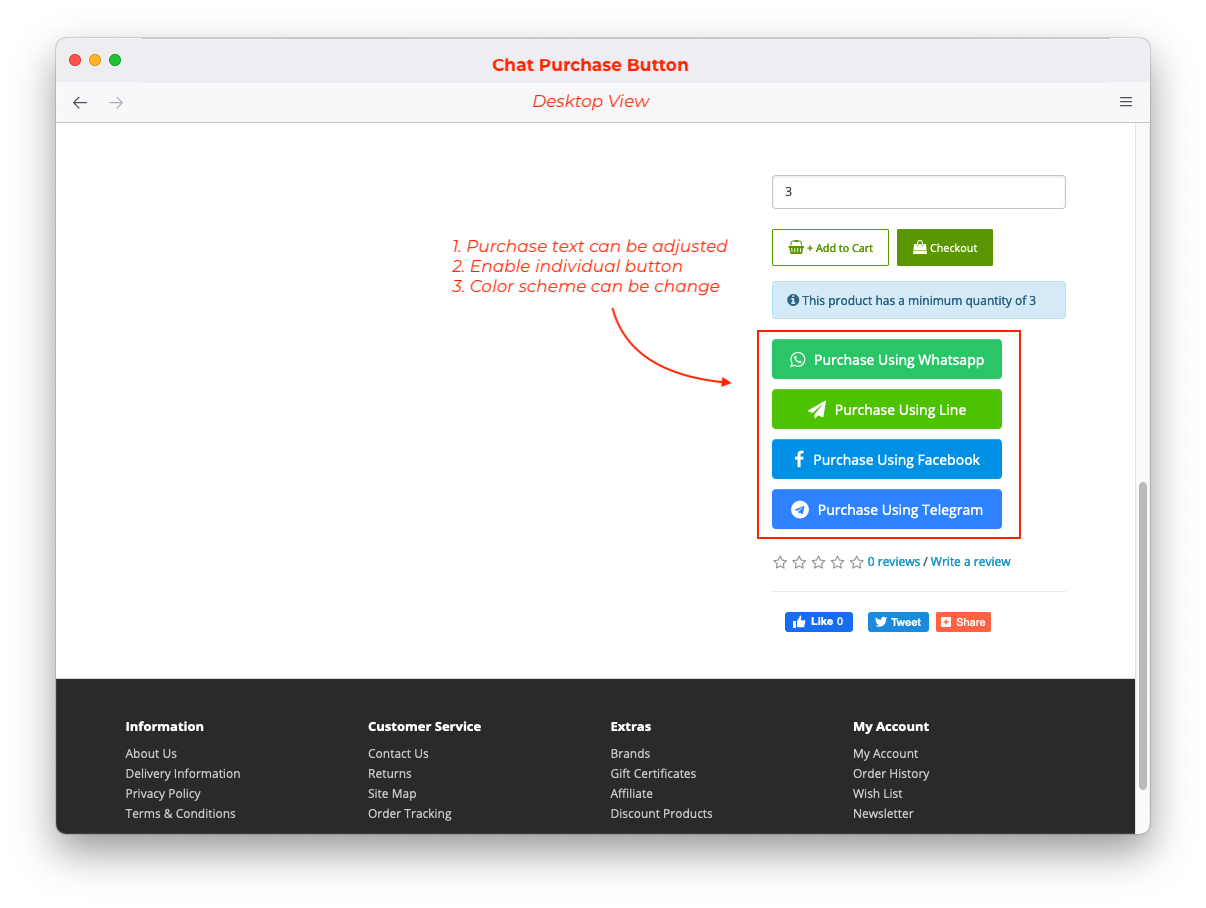Open Order Tracking footer link

[410, 814]
